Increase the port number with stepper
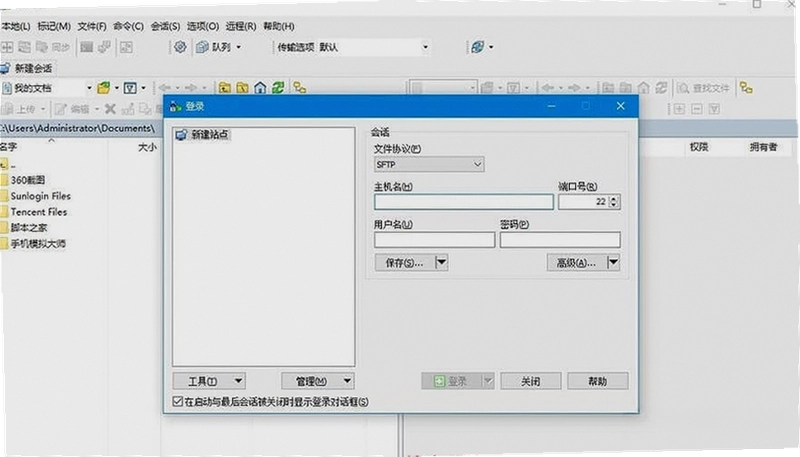 pos(614,198)
